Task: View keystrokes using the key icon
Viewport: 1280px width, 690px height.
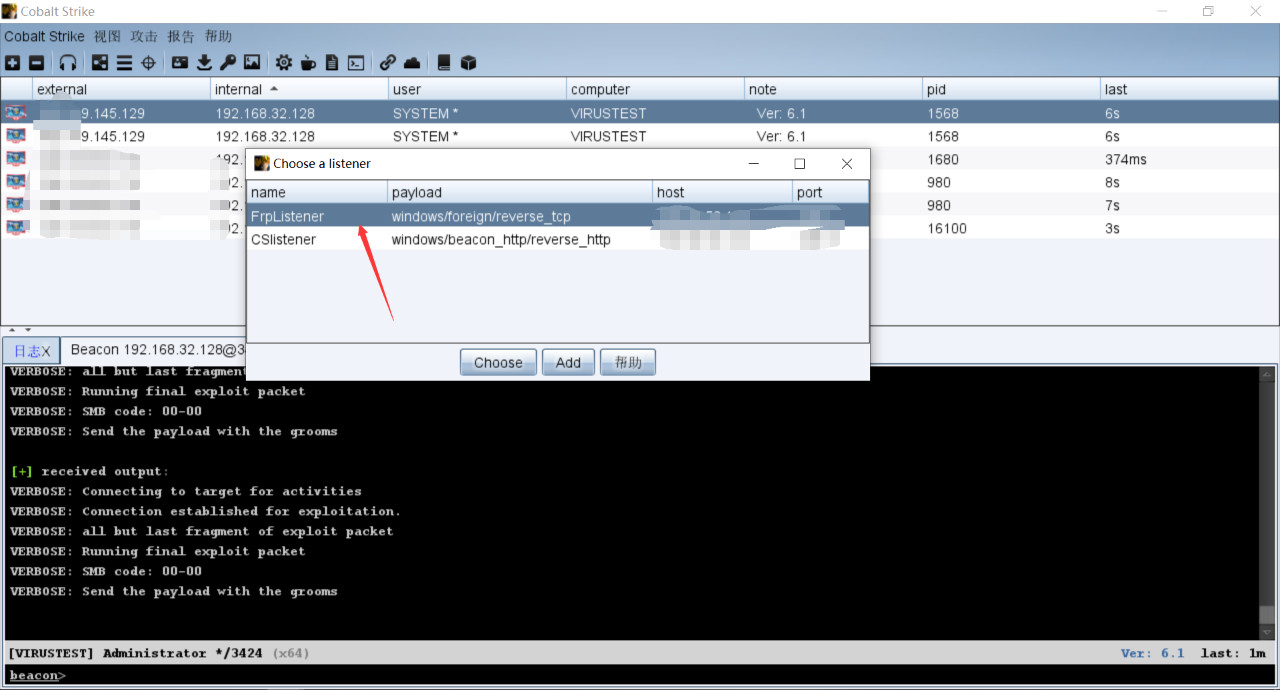Action: [228, 62]
